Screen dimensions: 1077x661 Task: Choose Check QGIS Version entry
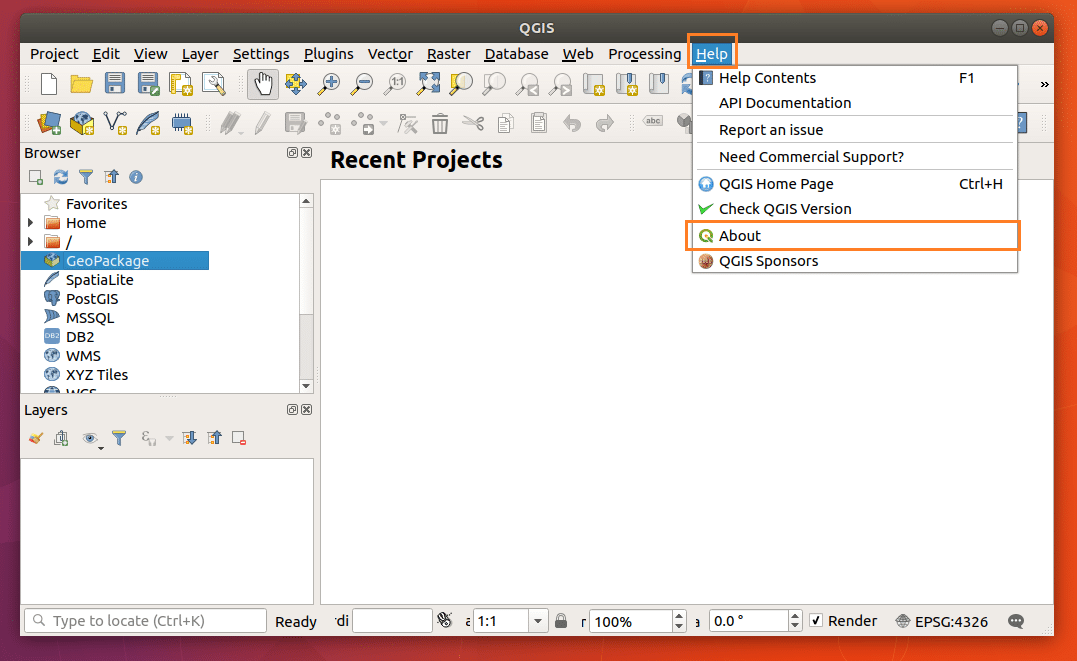[854, 209]
